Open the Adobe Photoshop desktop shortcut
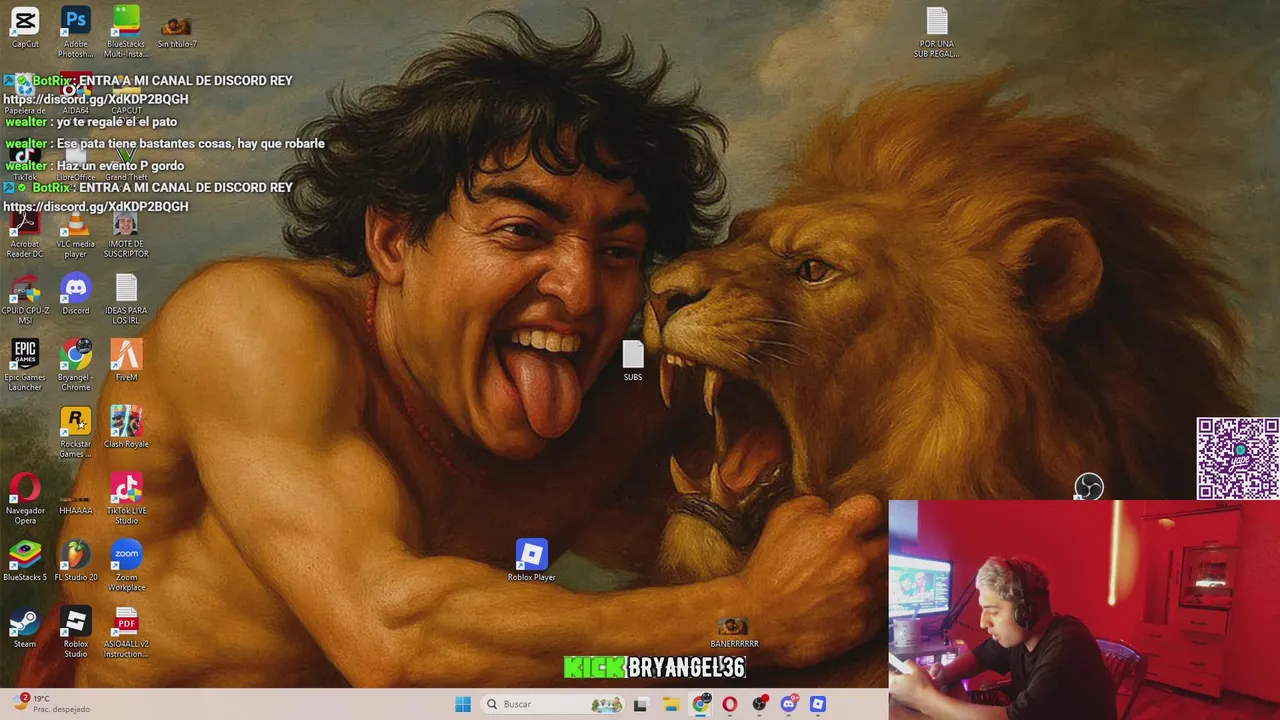Viewport: 1280px width, 720px height. click(75, 32)
